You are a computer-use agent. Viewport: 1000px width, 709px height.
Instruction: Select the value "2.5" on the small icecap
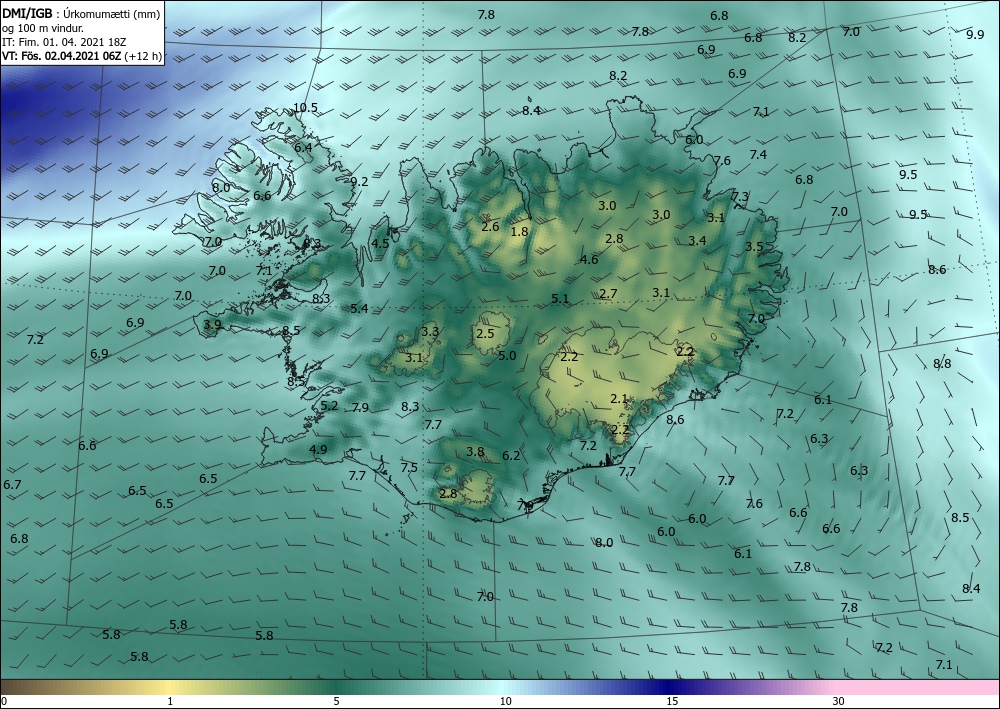(x=485, y=333)
